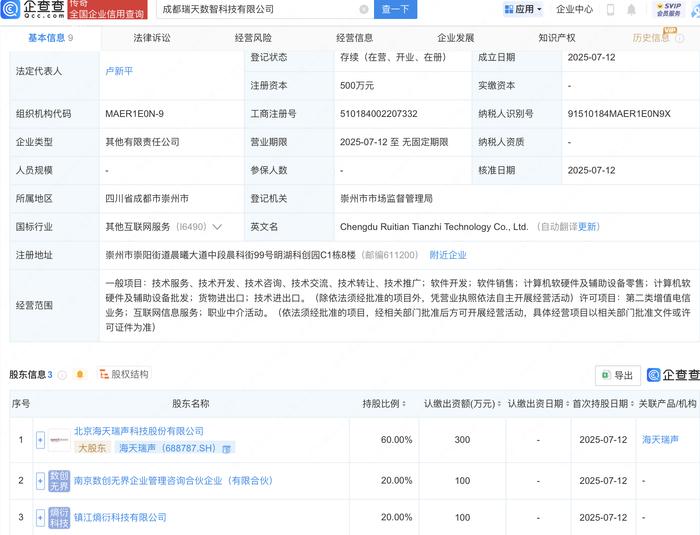The image size is (700, 535).
Task: Select 四川省成都市崇州市 region value
Action: tap(147, 199)
